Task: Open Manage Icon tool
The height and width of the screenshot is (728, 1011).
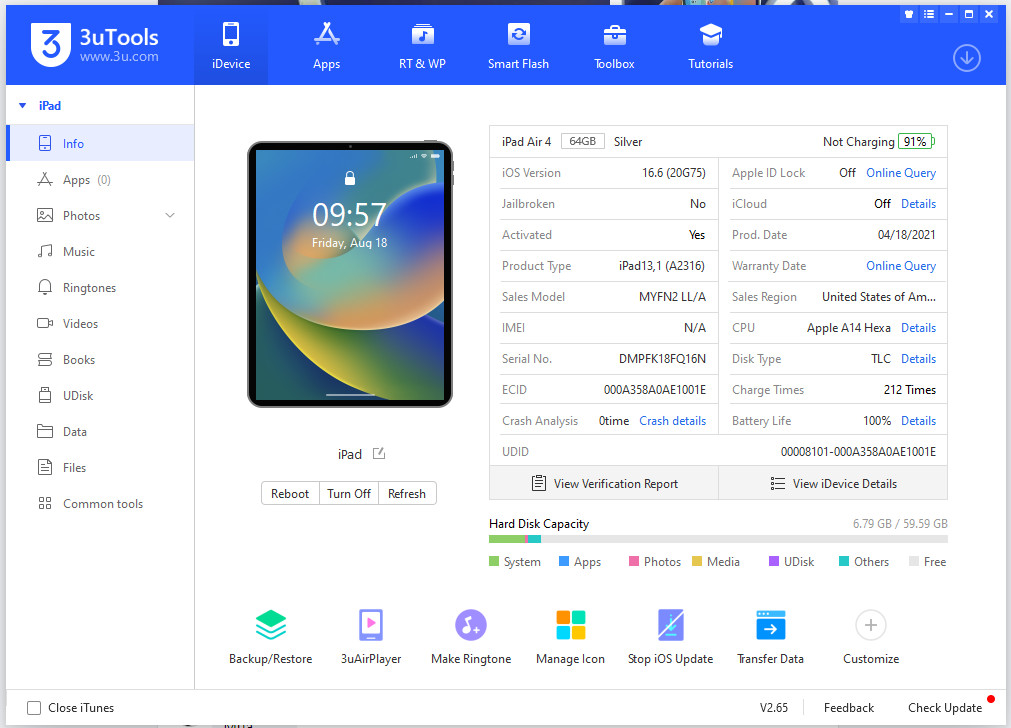Action: [571, 637]
